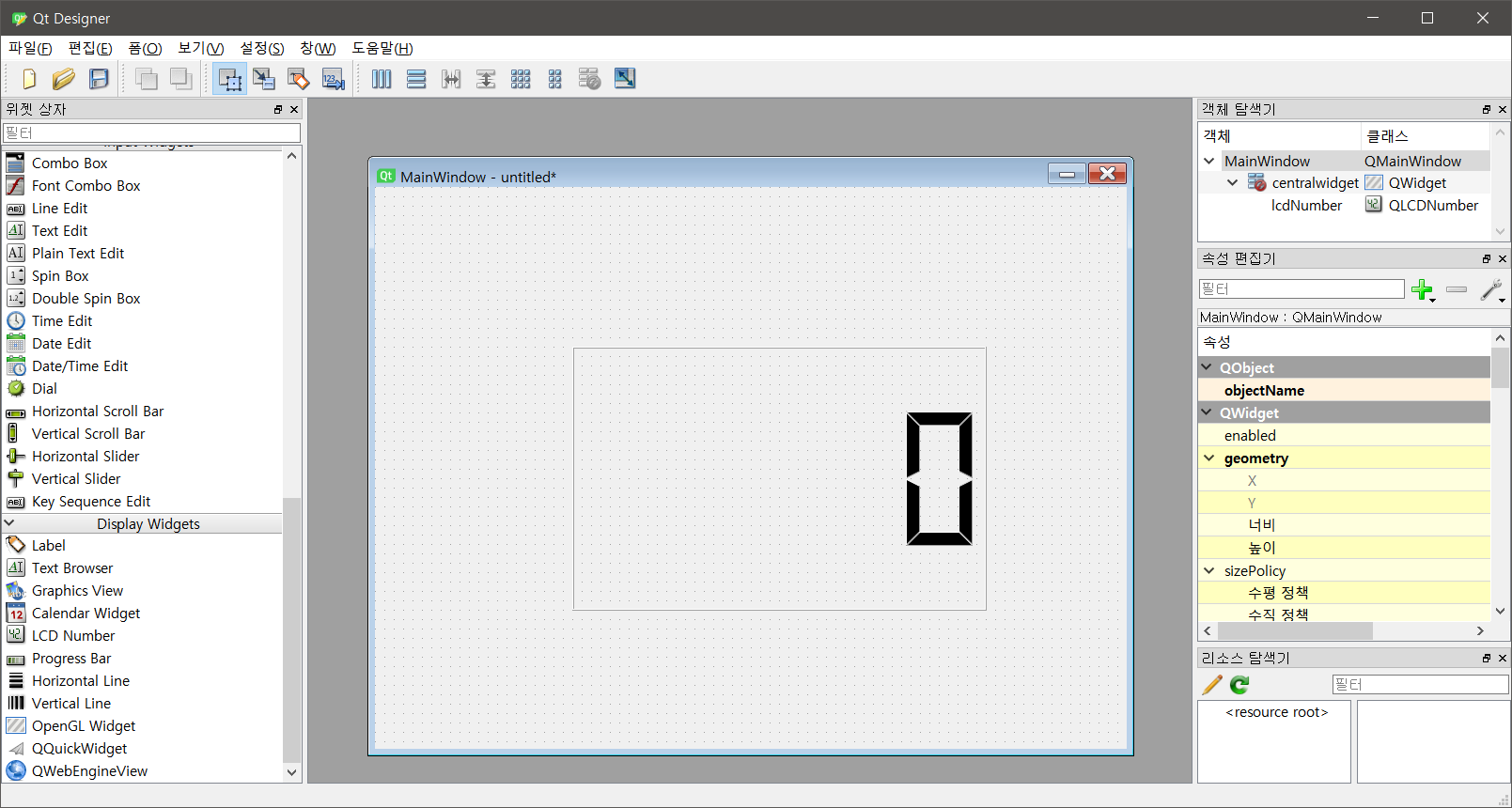Apply horizontal splitter layout icon
The height and width of the screenshot is (808, 1512).
point(451,79)
